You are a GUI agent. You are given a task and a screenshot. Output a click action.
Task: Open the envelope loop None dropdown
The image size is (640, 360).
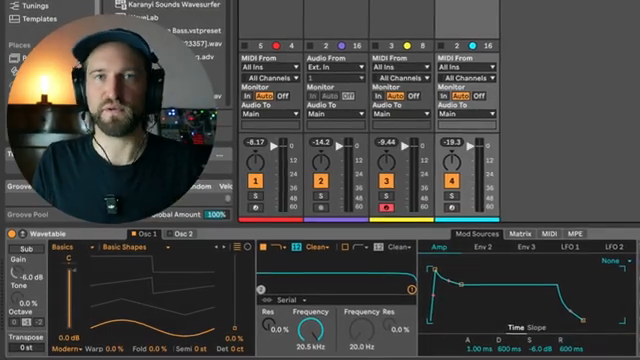[616, 261]
